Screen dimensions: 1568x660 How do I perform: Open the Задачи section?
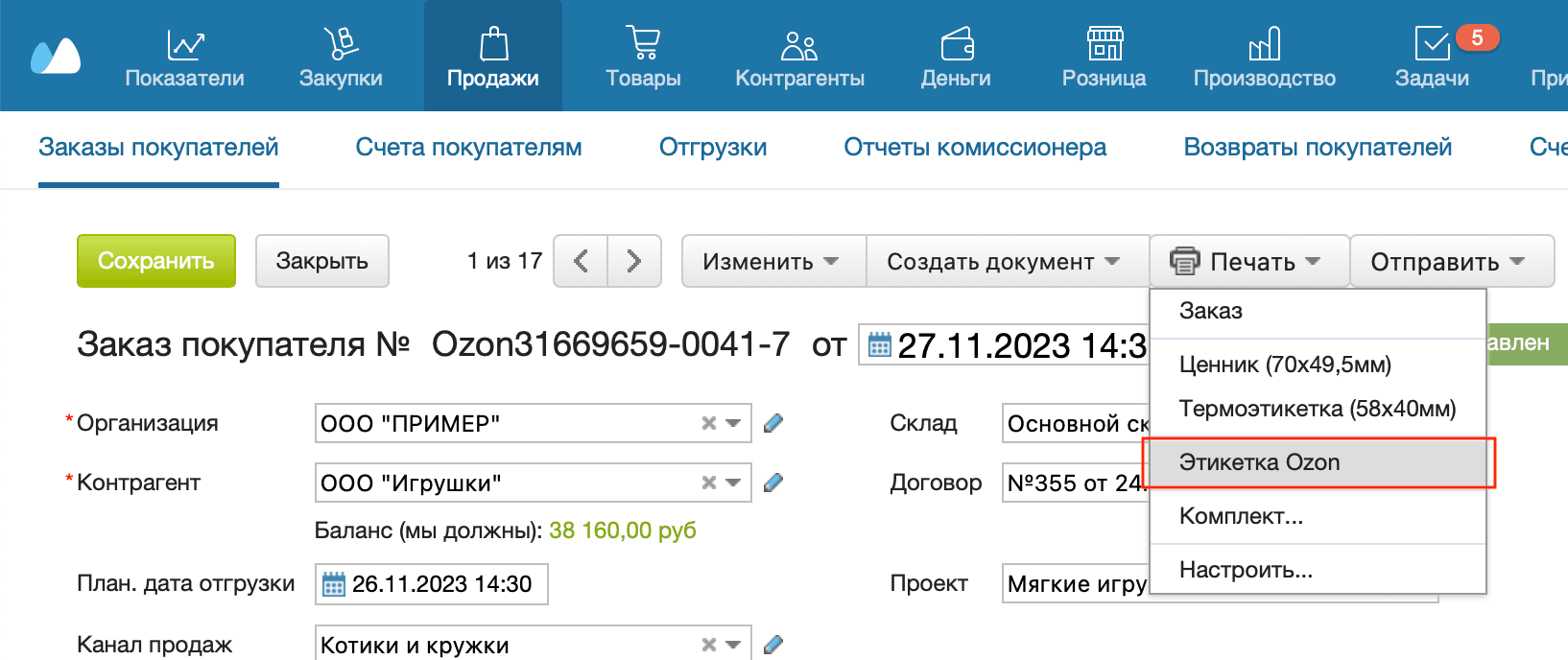click(1432, 58)
